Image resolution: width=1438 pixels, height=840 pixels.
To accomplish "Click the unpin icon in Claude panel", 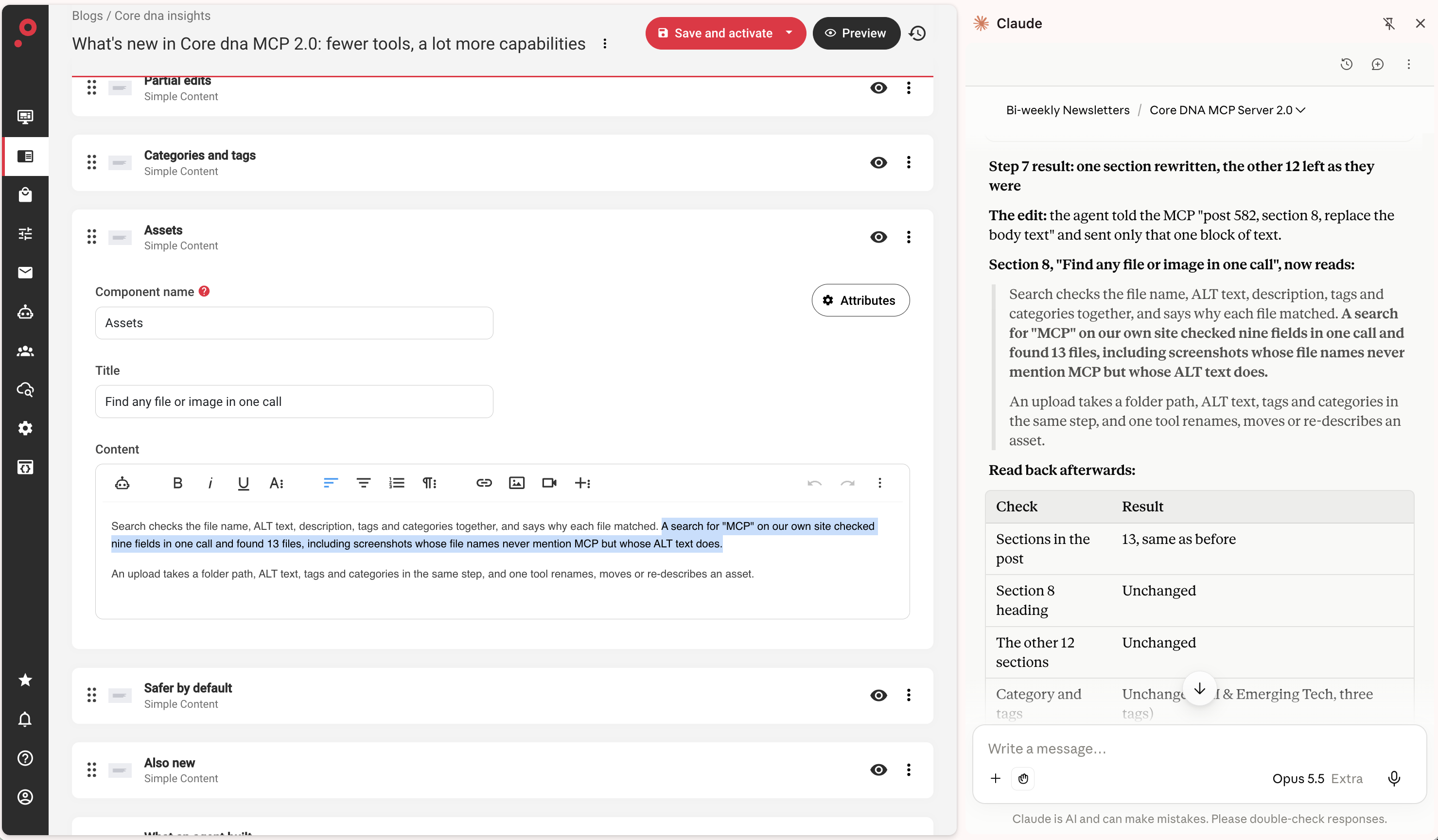I will [1389, 23].
